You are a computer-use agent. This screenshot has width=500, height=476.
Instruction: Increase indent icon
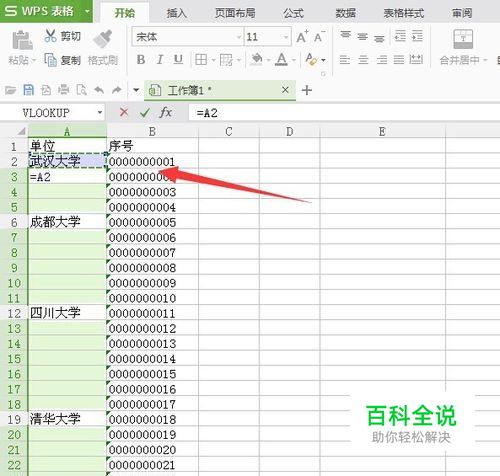pos(417,36)
